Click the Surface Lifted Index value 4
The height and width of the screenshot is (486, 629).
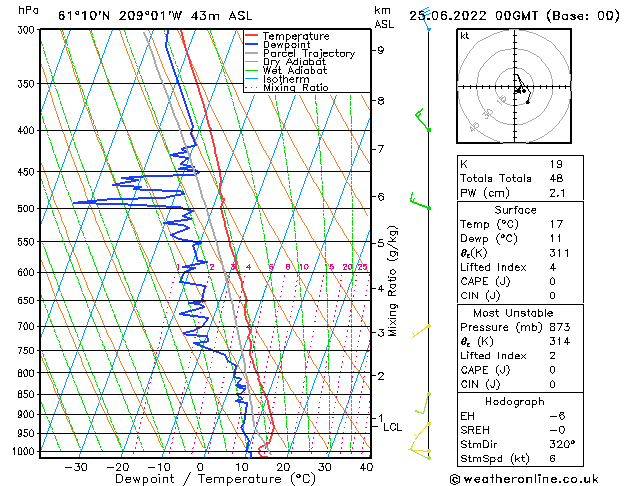tap(552, 267)
